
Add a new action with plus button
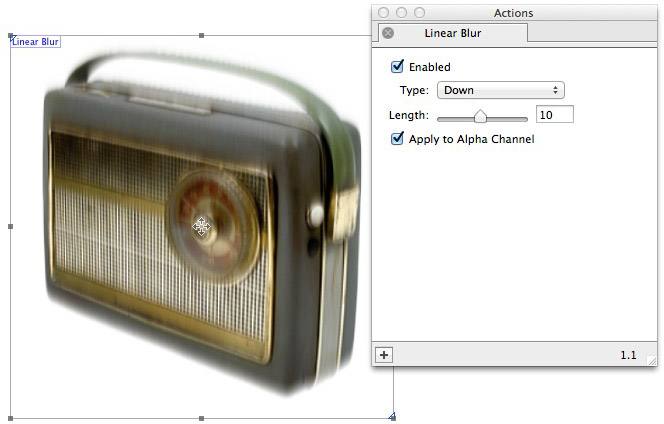click(384, 355)
